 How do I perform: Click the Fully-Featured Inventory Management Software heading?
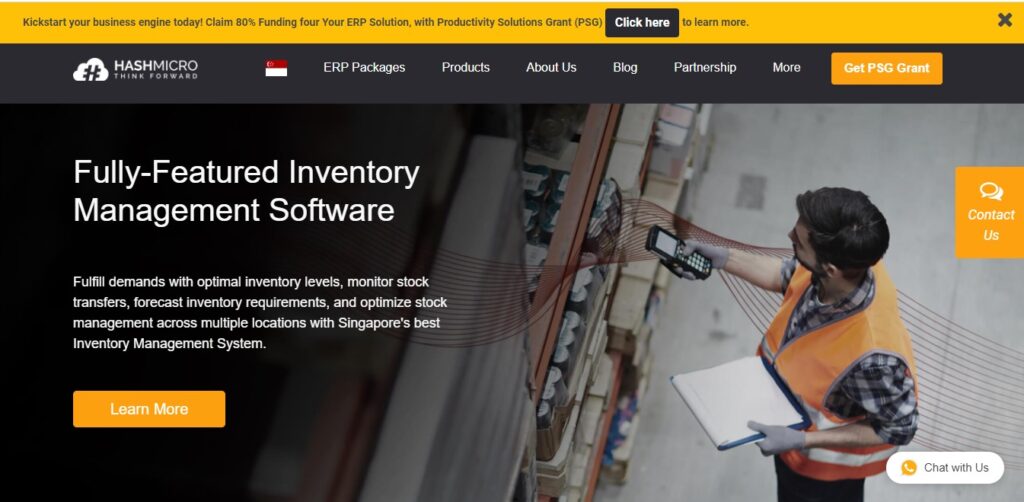click(246, 191)
